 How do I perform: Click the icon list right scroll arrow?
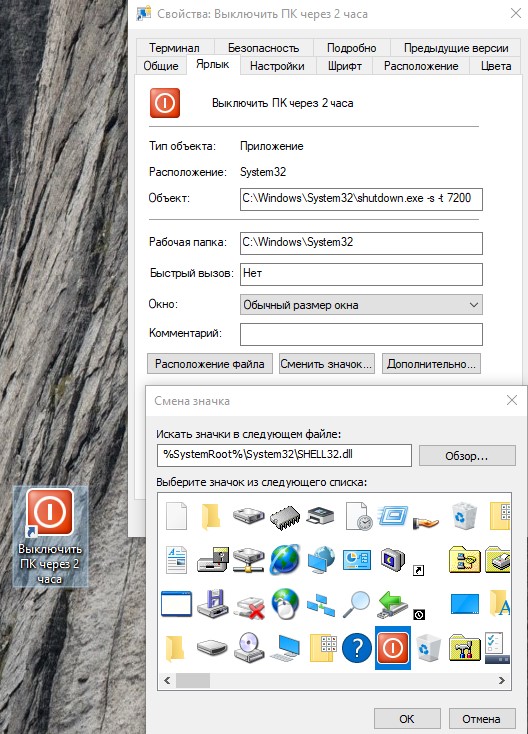(502, 680)
